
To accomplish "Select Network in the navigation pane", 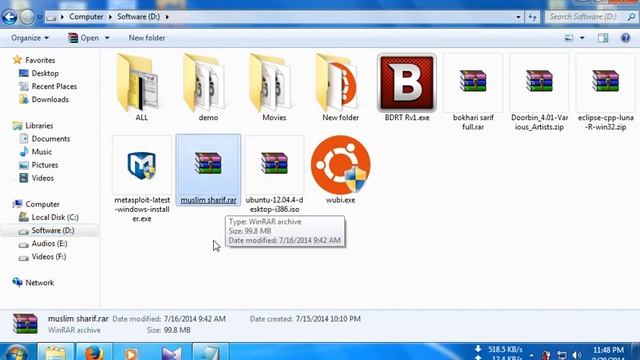I will (x=39, y=282).
